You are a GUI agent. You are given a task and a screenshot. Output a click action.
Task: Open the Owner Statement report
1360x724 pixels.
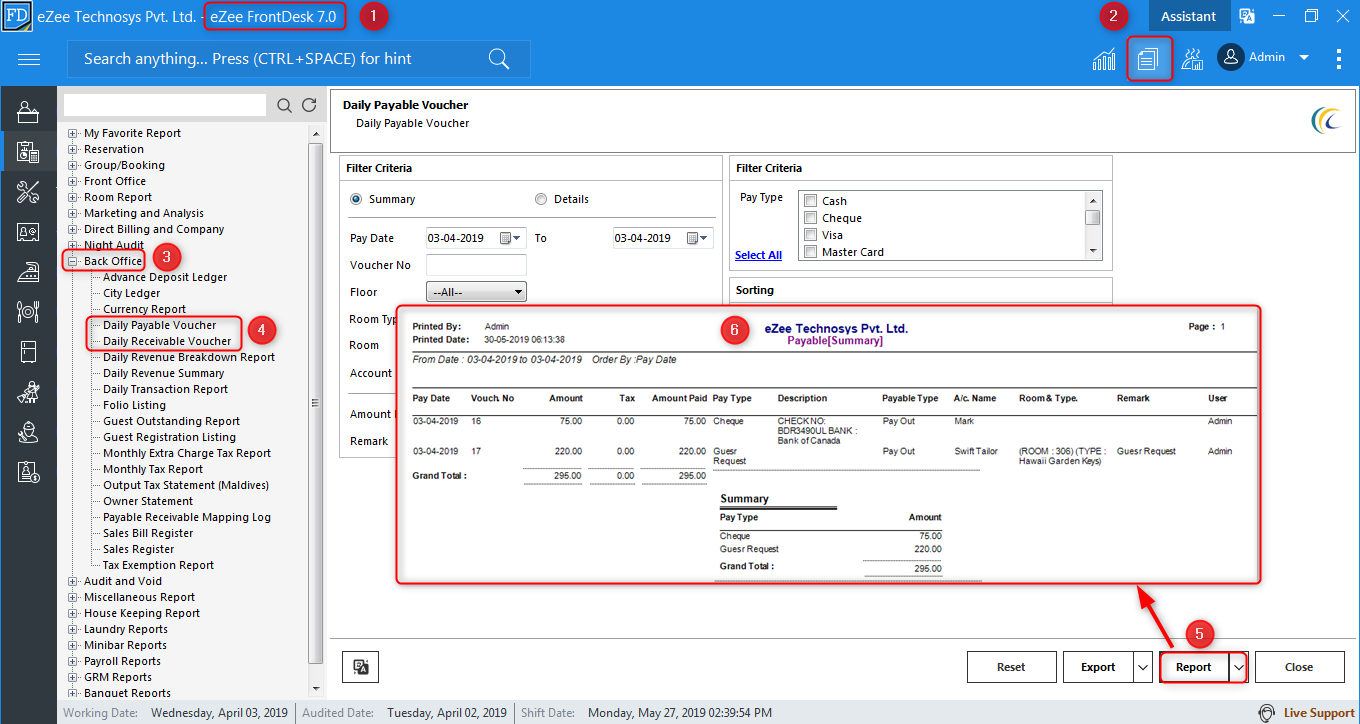click(148, 501)
